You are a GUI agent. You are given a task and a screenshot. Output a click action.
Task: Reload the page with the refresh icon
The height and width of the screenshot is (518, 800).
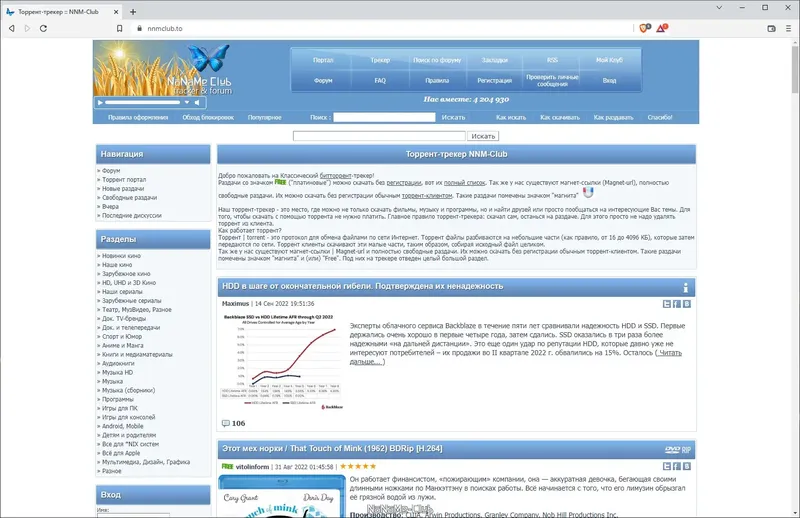click(43, 29)
